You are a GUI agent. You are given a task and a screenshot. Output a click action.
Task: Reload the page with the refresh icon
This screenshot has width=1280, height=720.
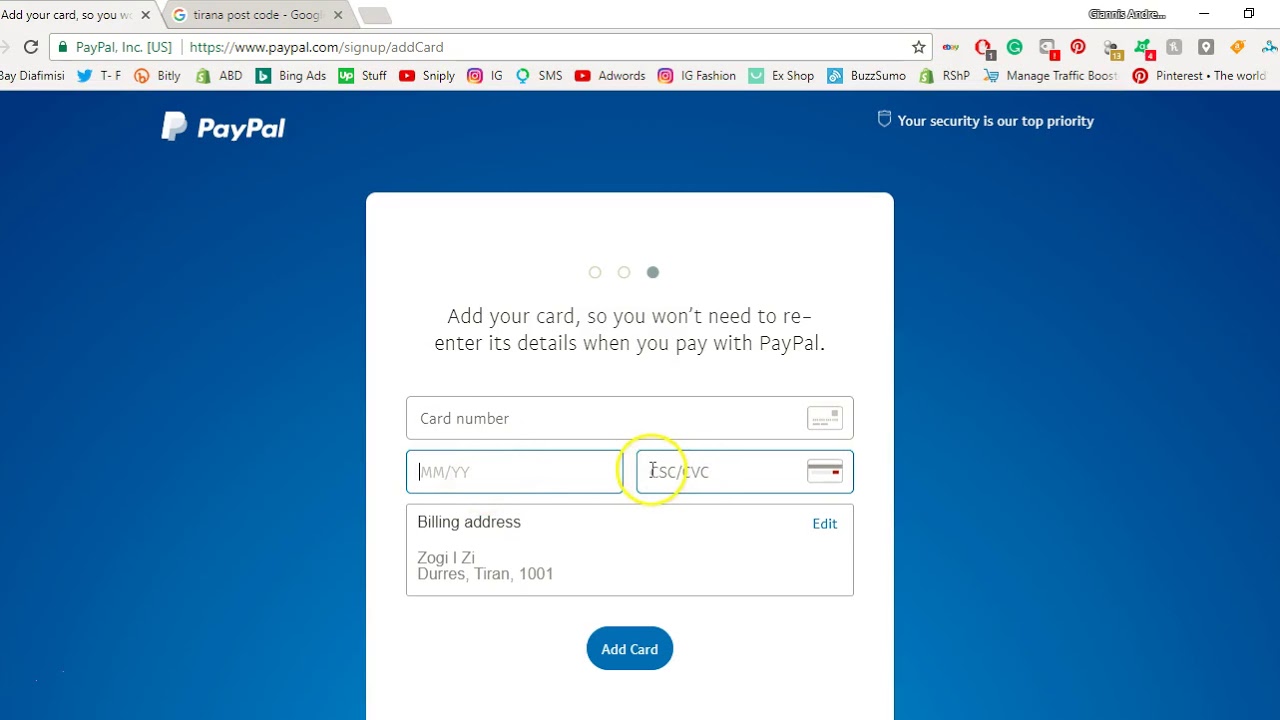31,47
